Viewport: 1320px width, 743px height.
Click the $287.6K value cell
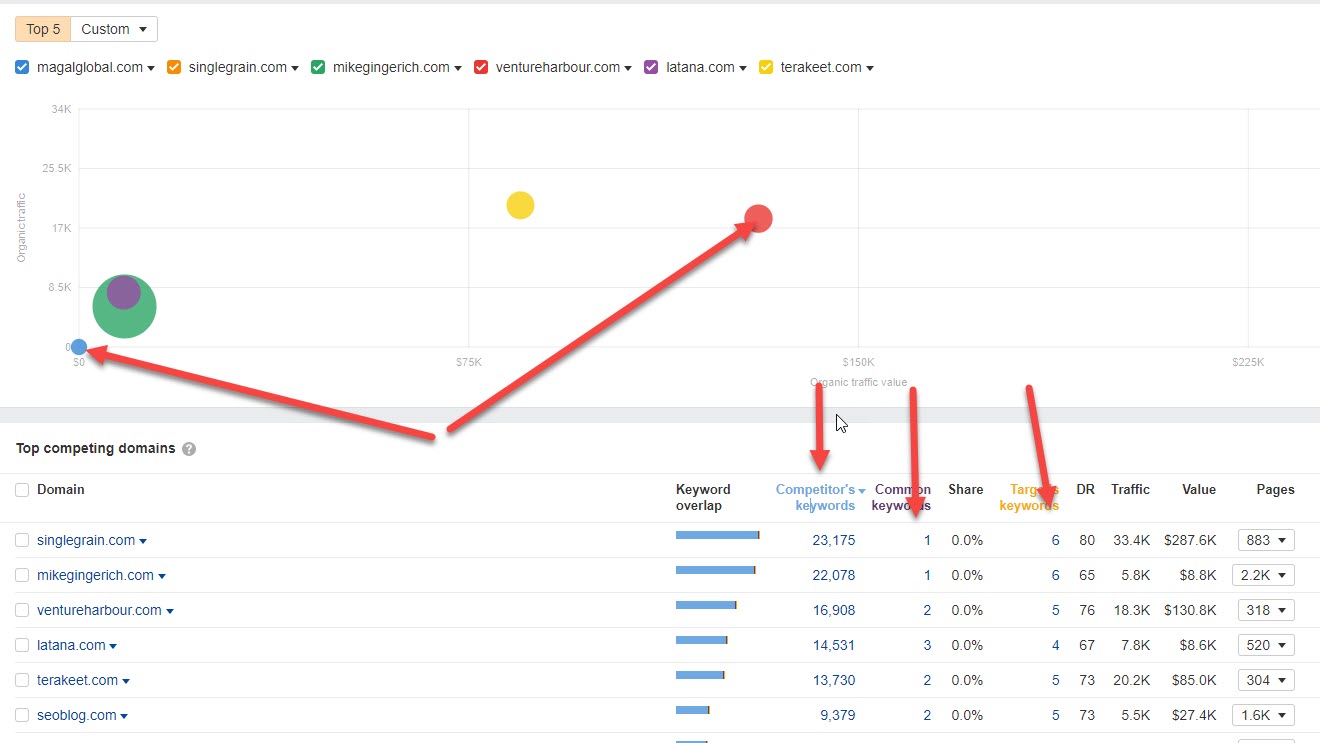pos(1190,540)
